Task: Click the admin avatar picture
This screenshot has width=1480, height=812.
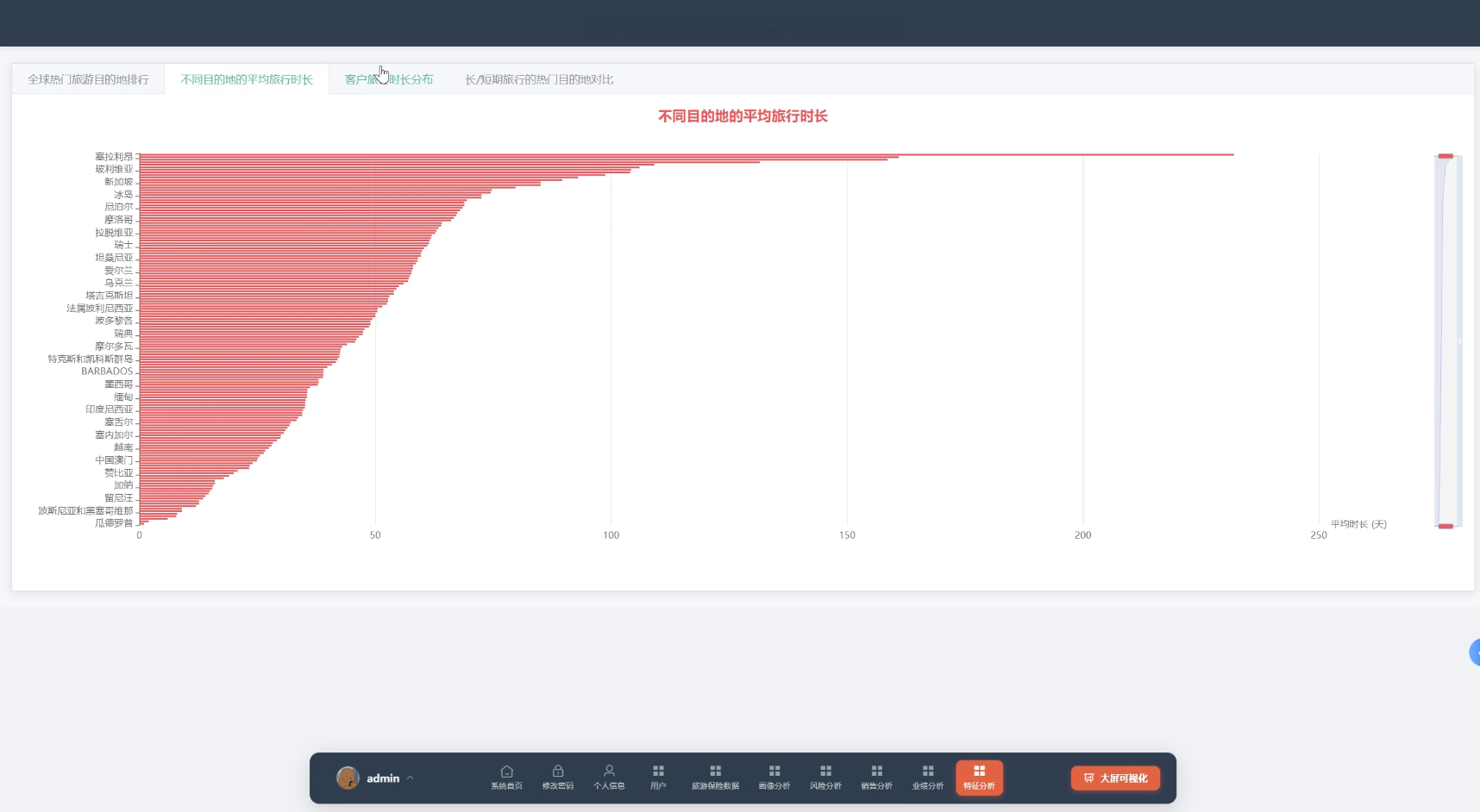Action: tap(348, 778)
